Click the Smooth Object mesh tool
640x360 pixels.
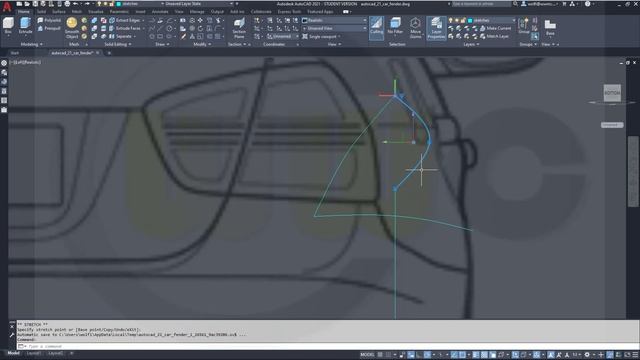point(71,28)
